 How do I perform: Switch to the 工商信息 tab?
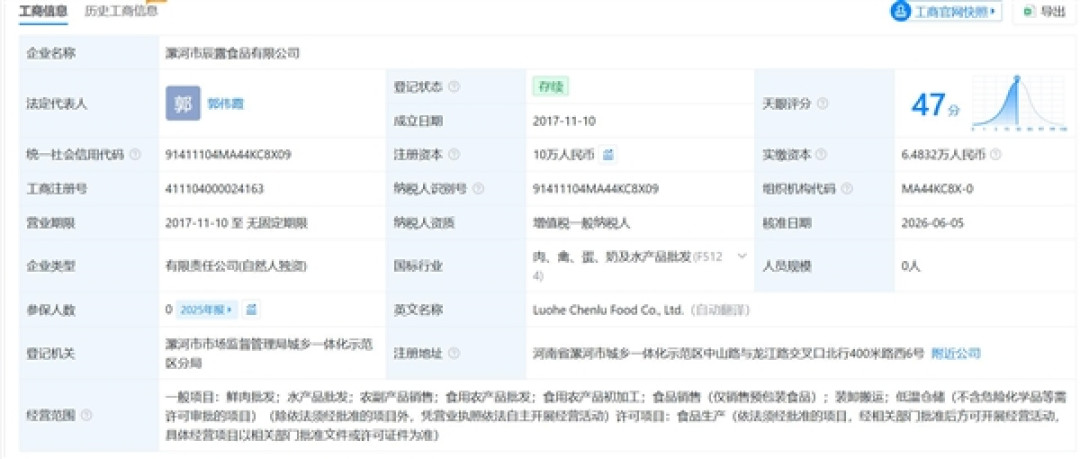(43, 11)
